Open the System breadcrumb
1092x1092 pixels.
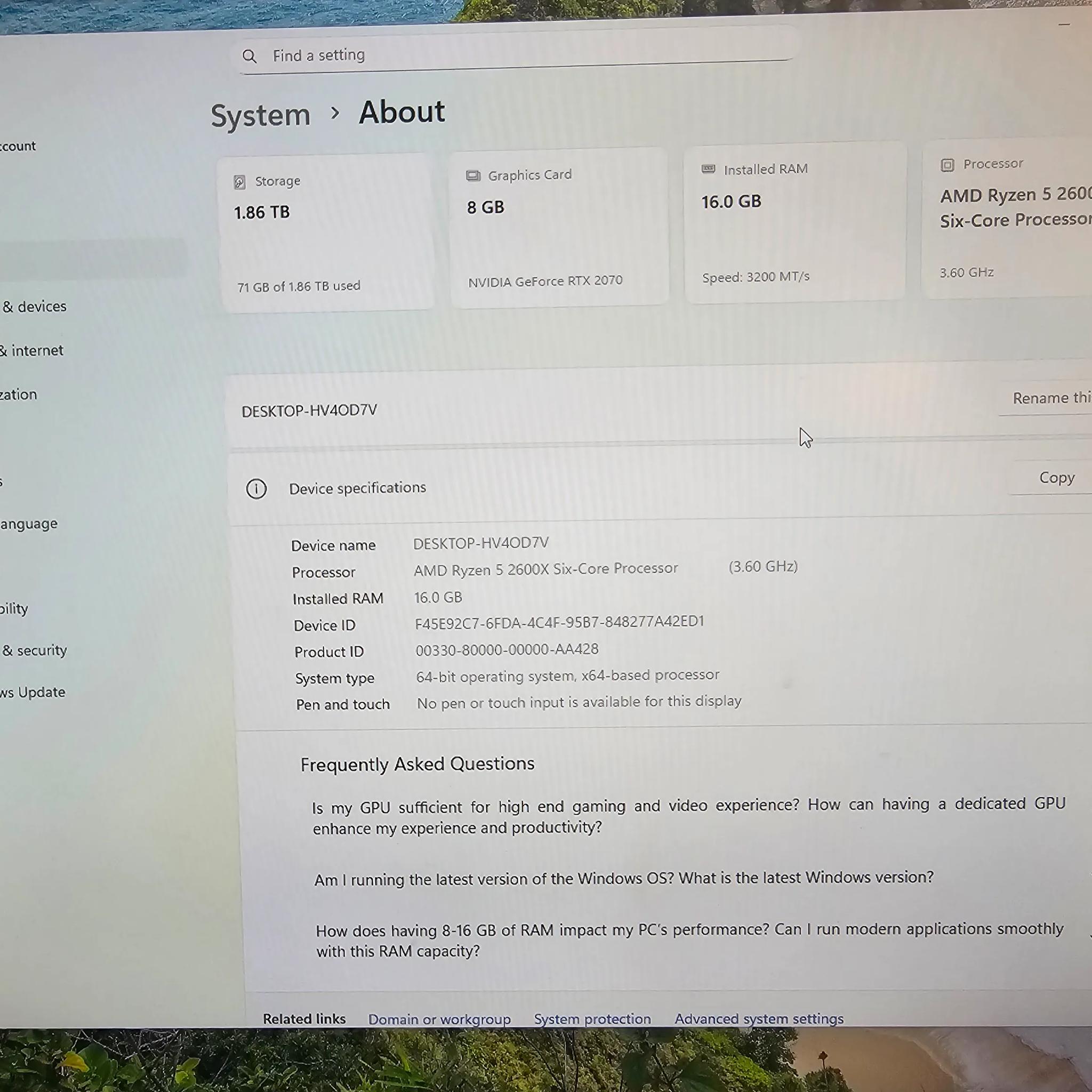point(261,115)
